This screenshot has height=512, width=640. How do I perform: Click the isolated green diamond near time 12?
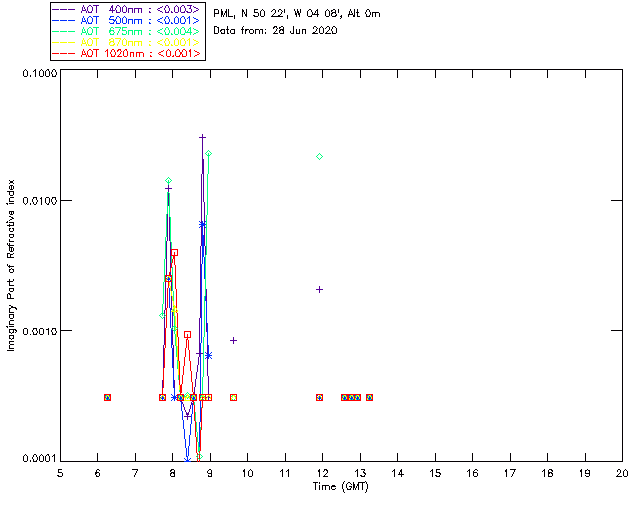tap(320, 156)
